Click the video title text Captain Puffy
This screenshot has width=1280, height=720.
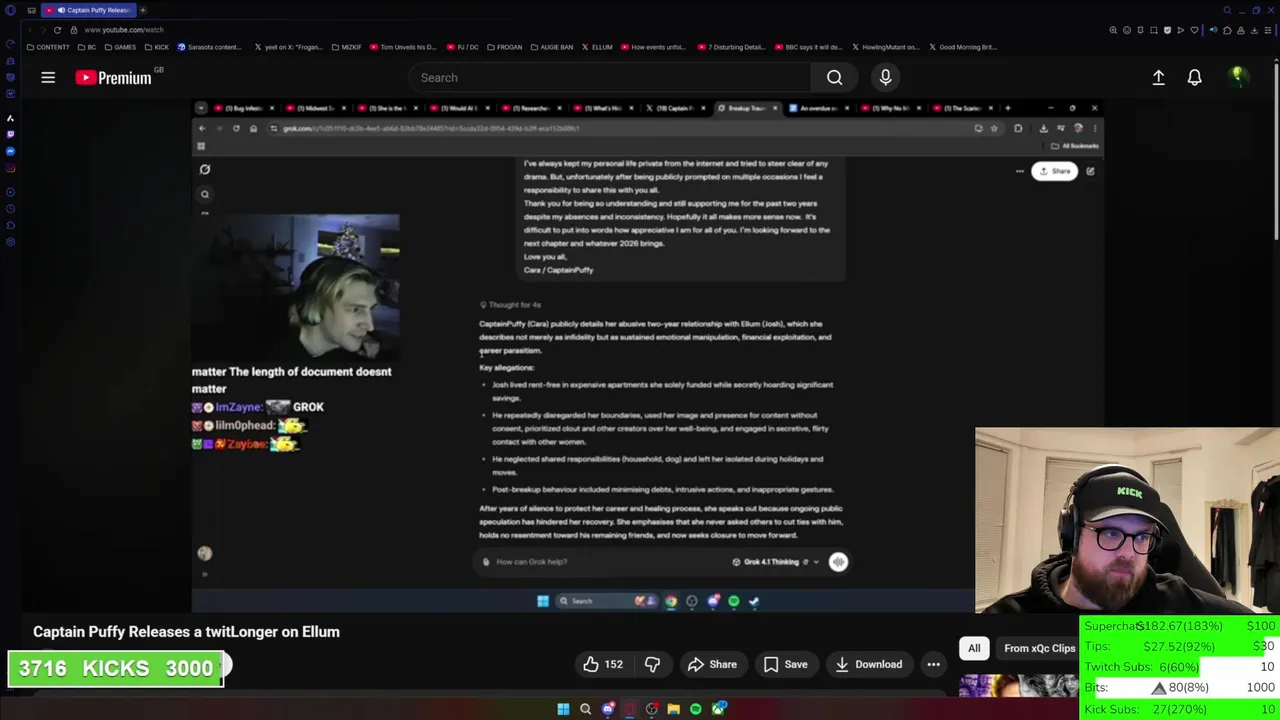point(186,632)
